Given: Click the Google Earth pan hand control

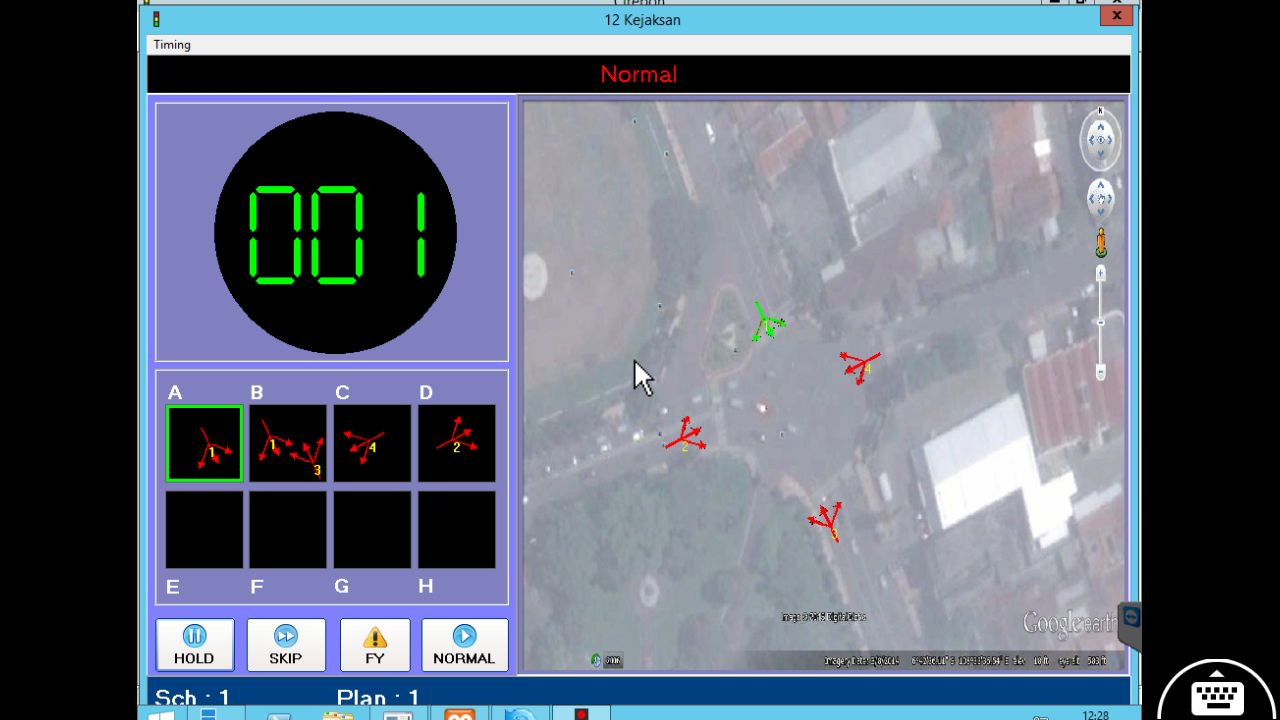Looking at the screenshot, I should point(1100,199).
